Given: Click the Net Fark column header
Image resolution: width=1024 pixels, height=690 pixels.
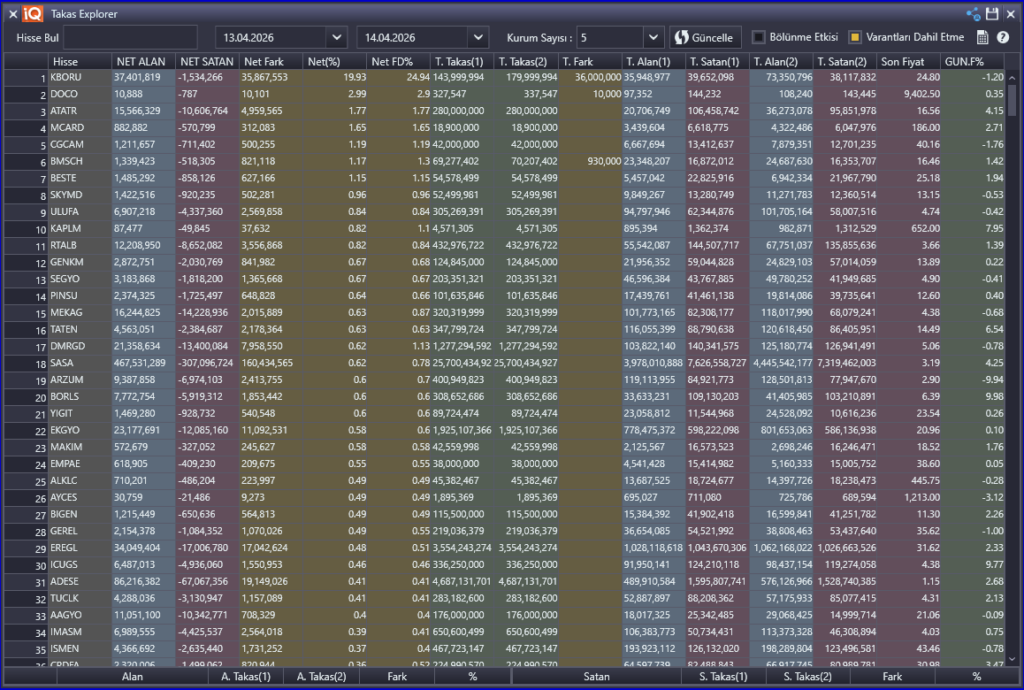Looking at the screenshot, I should click(x=270, y=62).
